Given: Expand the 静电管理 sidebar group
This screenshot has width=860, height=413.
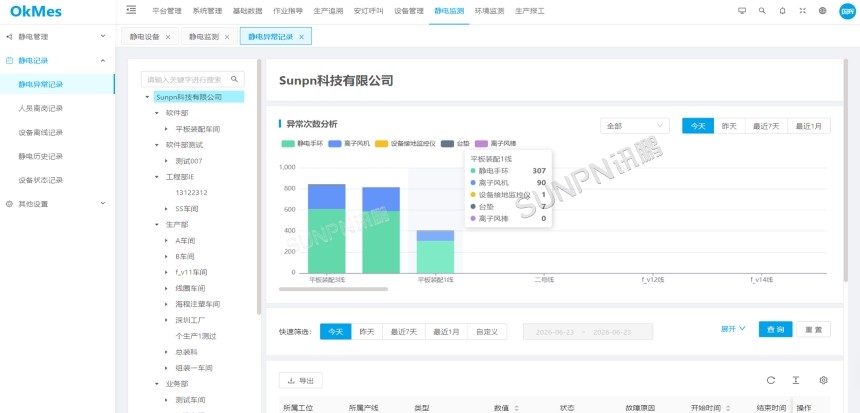Looking at the screenshot, I should click(58, 37).
